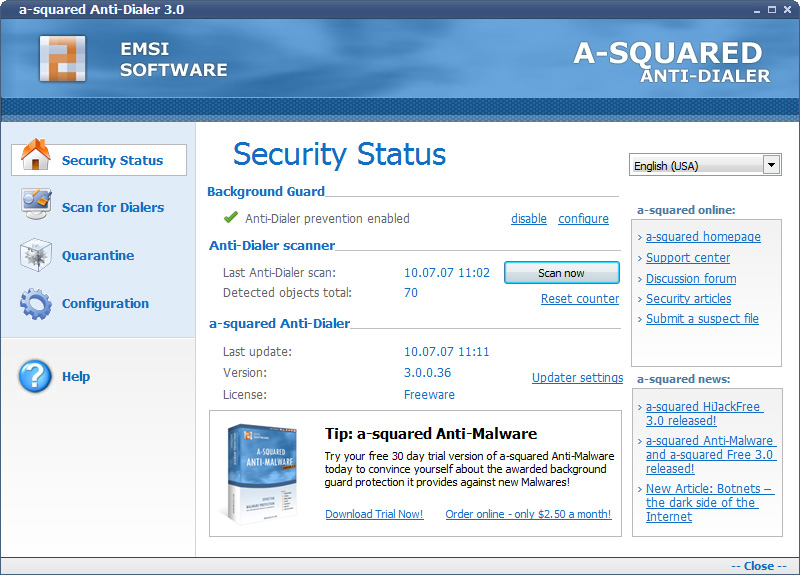The height and width of the screenshot is (575, 800).
Task: Open the Support center link
Action: (x=688, y=258)
